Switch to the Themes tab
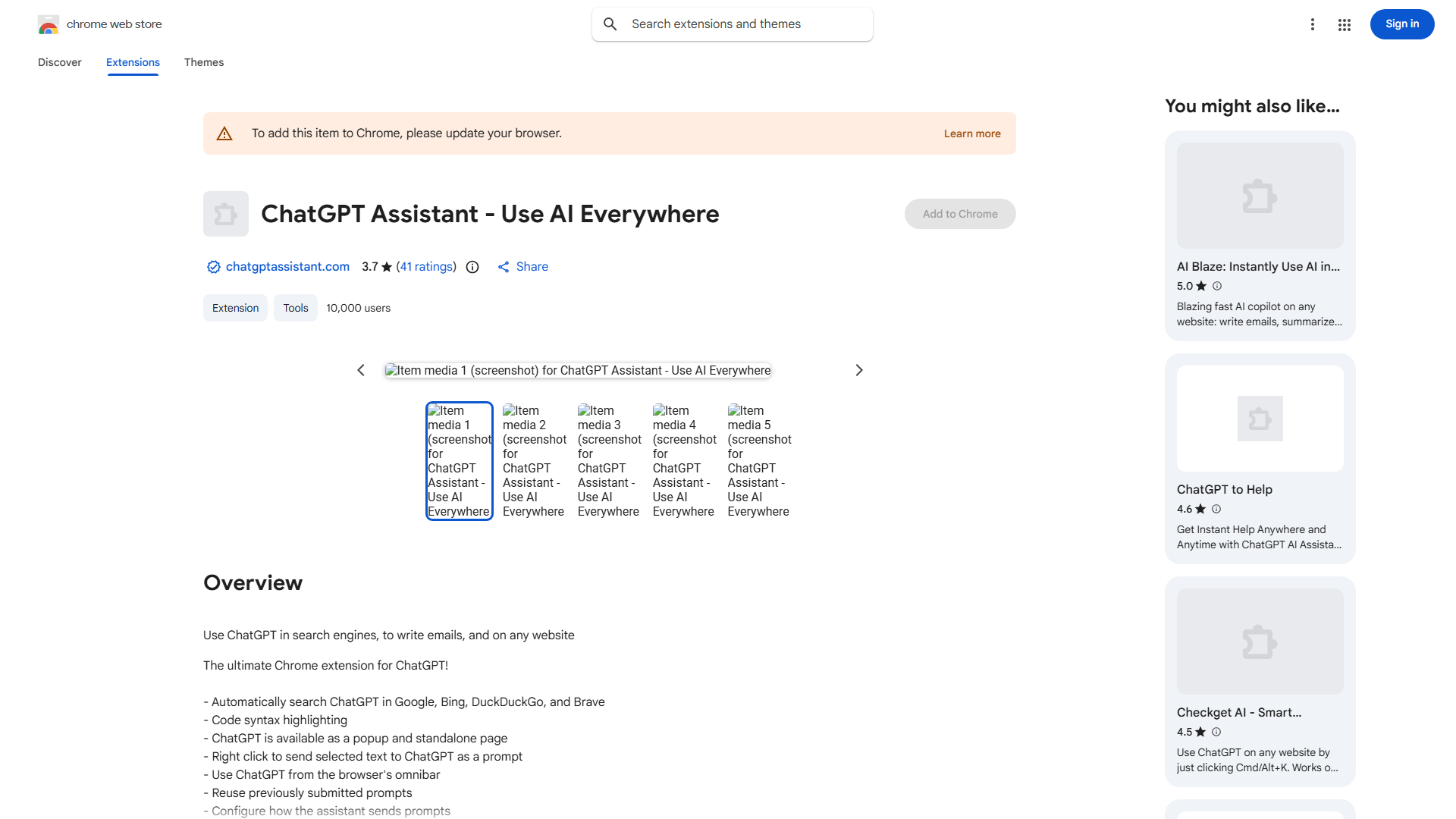The image size is (1456, 819). (x=204, y=62)
